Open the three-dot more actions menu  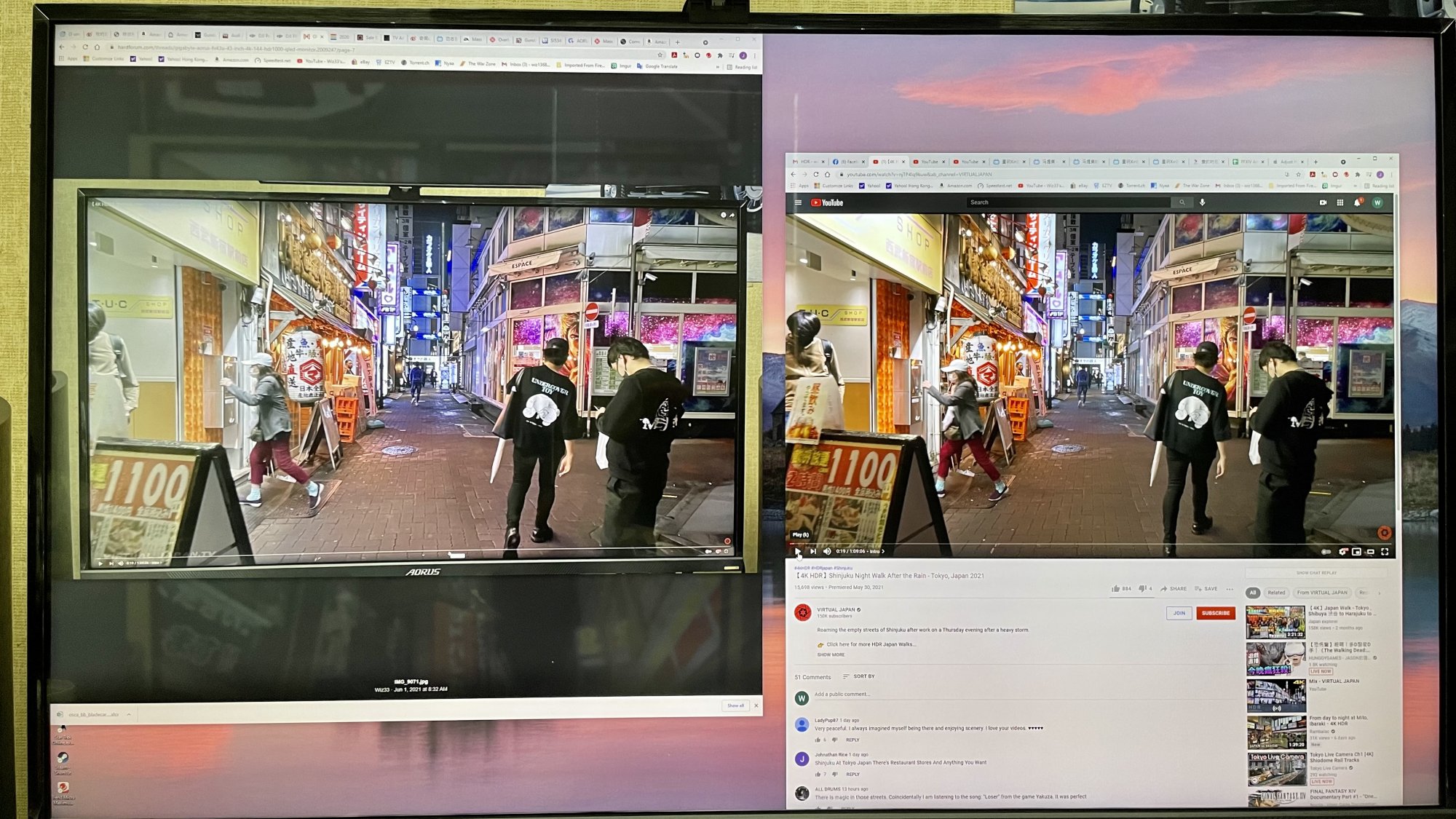1230,589
